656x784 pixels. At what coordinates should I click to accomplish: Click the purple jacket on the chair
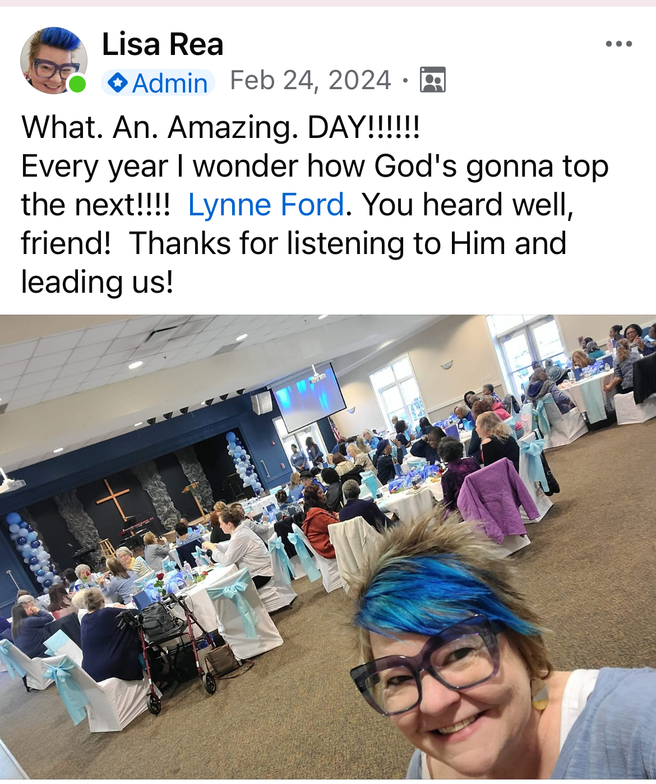[496, 498]
